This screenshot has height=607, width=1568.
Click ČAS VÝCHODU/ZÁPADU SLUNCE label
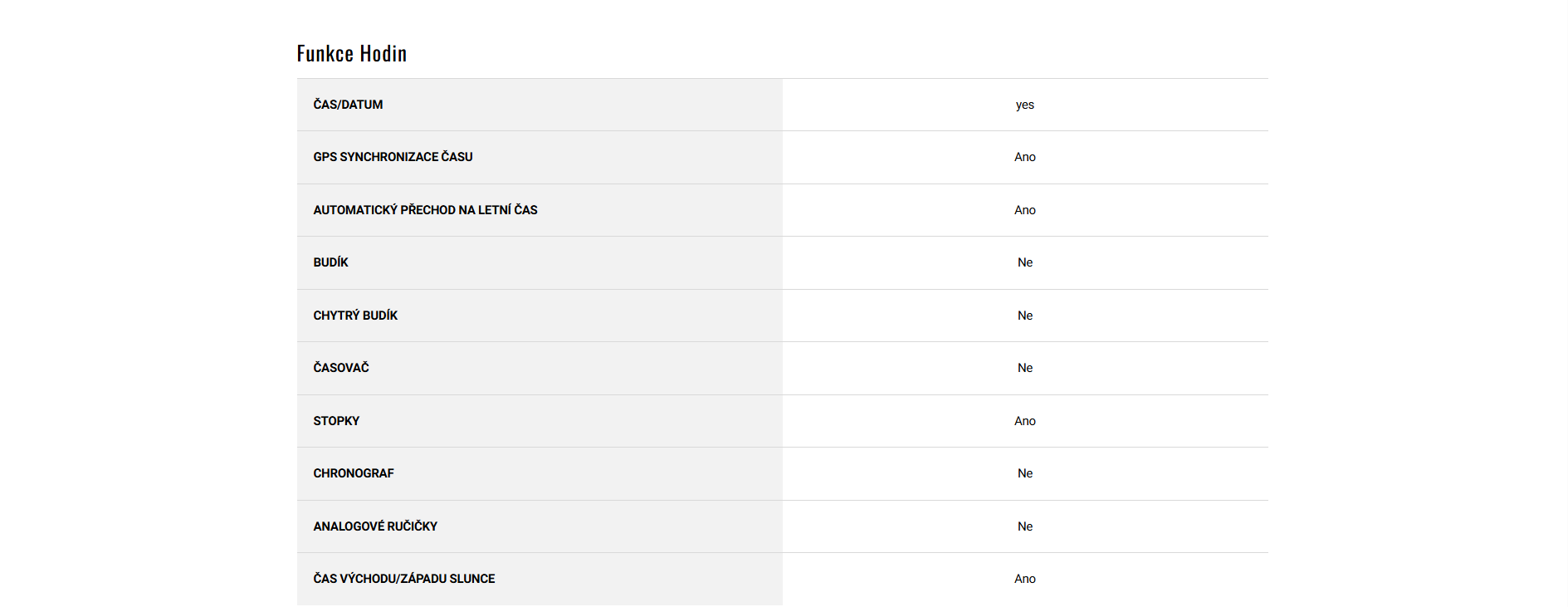[403, 579]
